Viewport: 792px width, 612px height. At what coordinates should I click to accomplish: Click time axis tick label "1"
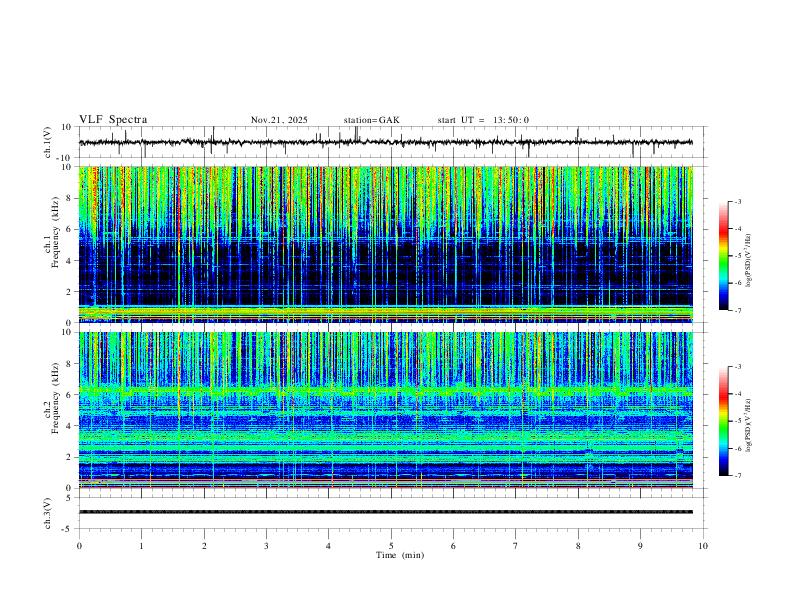(141, 546)
